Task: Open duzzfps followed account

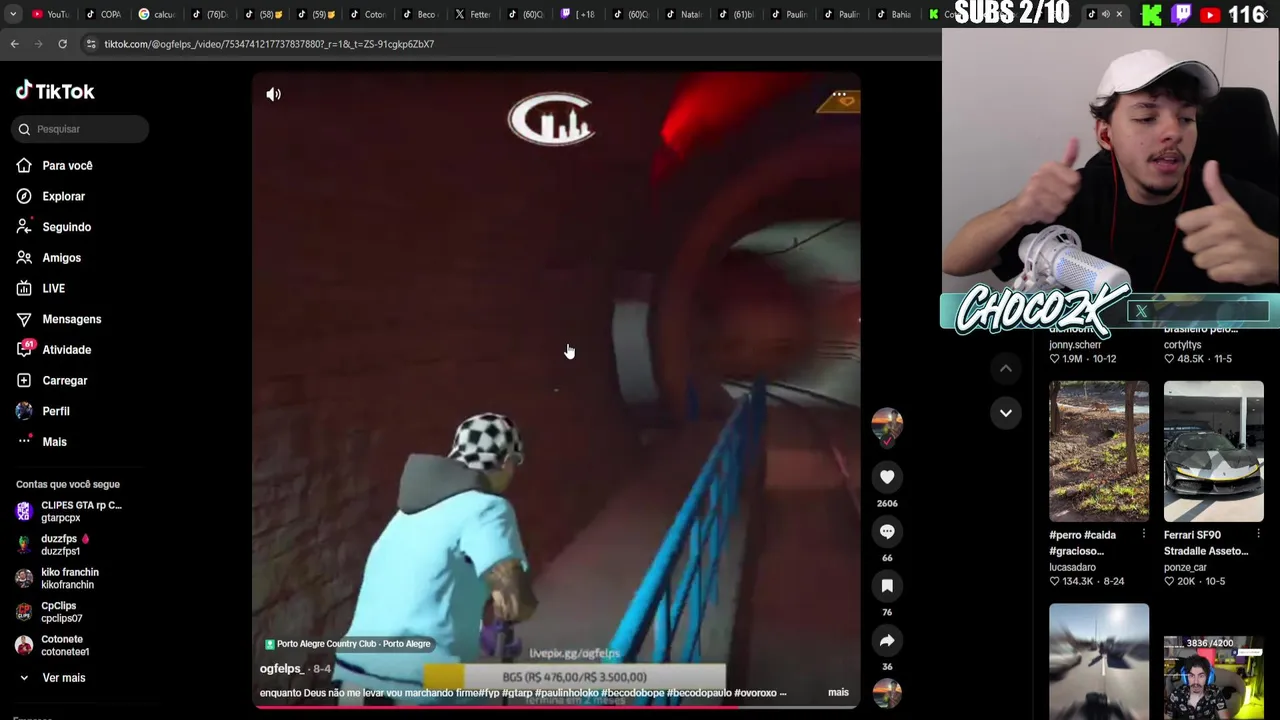Action: [x=55, y=545]
